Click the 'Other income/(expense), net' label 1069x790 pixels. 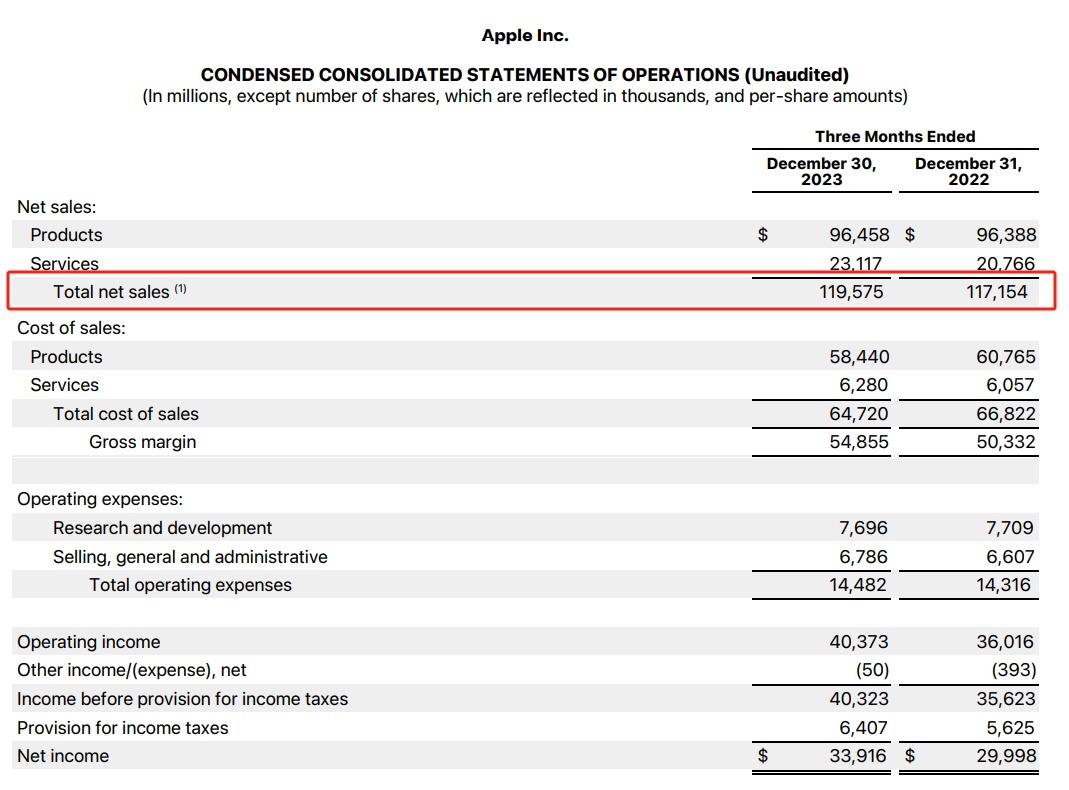click(x=132, y=670)
